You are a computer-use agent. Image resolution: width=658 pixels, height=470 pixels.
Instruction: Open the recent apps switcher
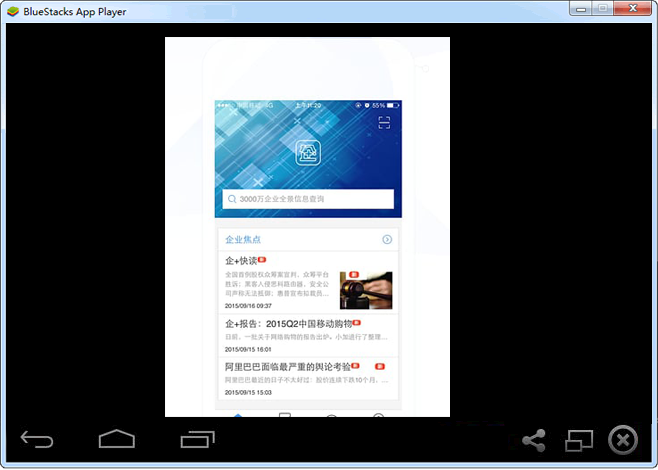[x=198, y=439]
